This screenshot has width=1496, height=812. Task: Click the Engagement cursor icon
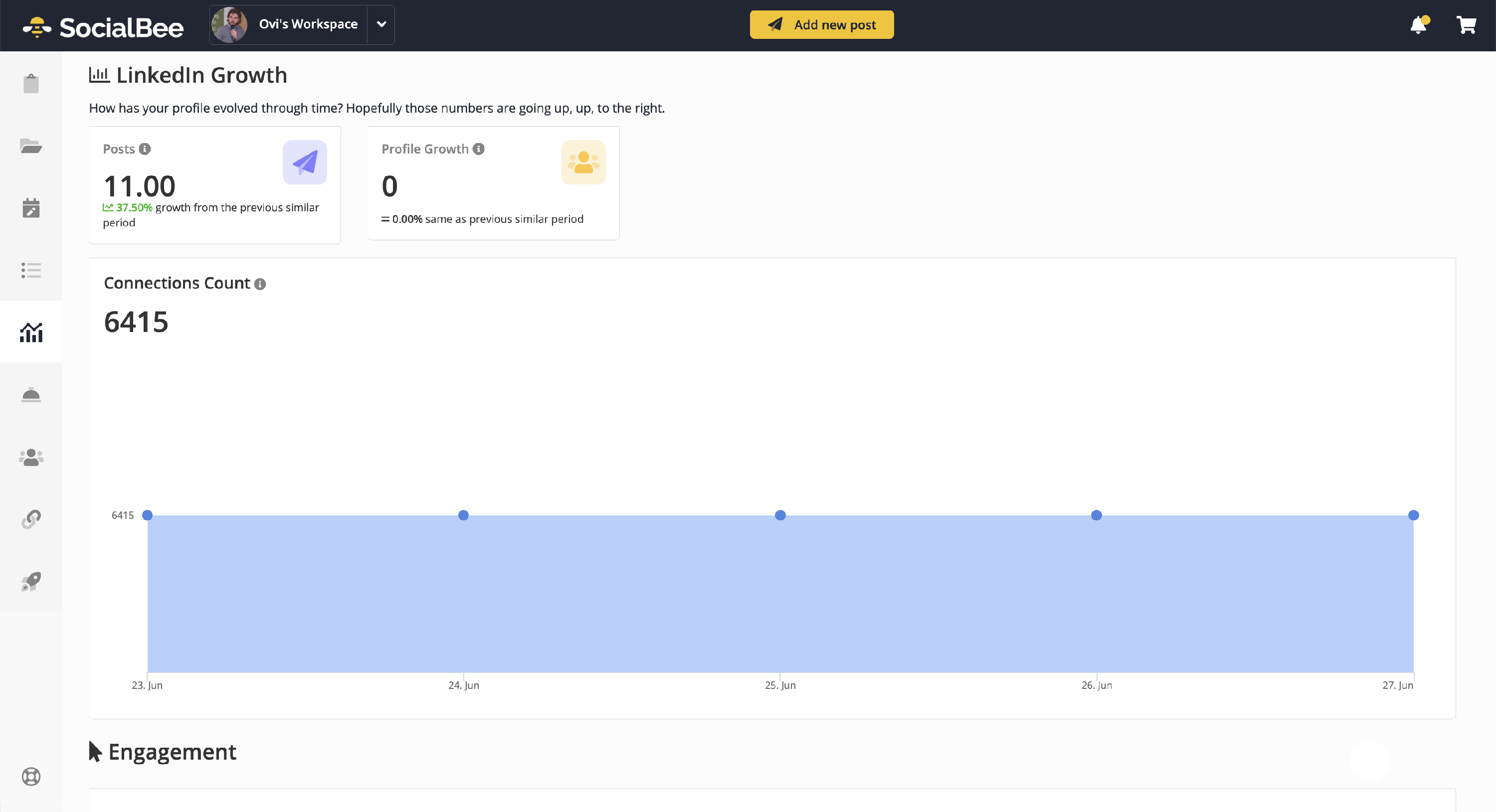coord(95,751)
